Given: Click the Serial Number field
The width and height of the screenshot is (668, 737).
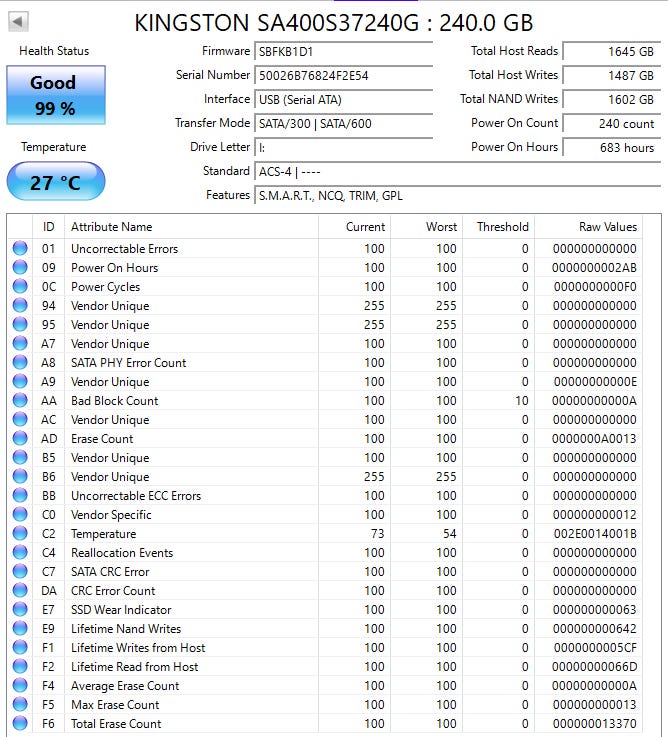Looking at the screenshot, I should click(343, 75).
